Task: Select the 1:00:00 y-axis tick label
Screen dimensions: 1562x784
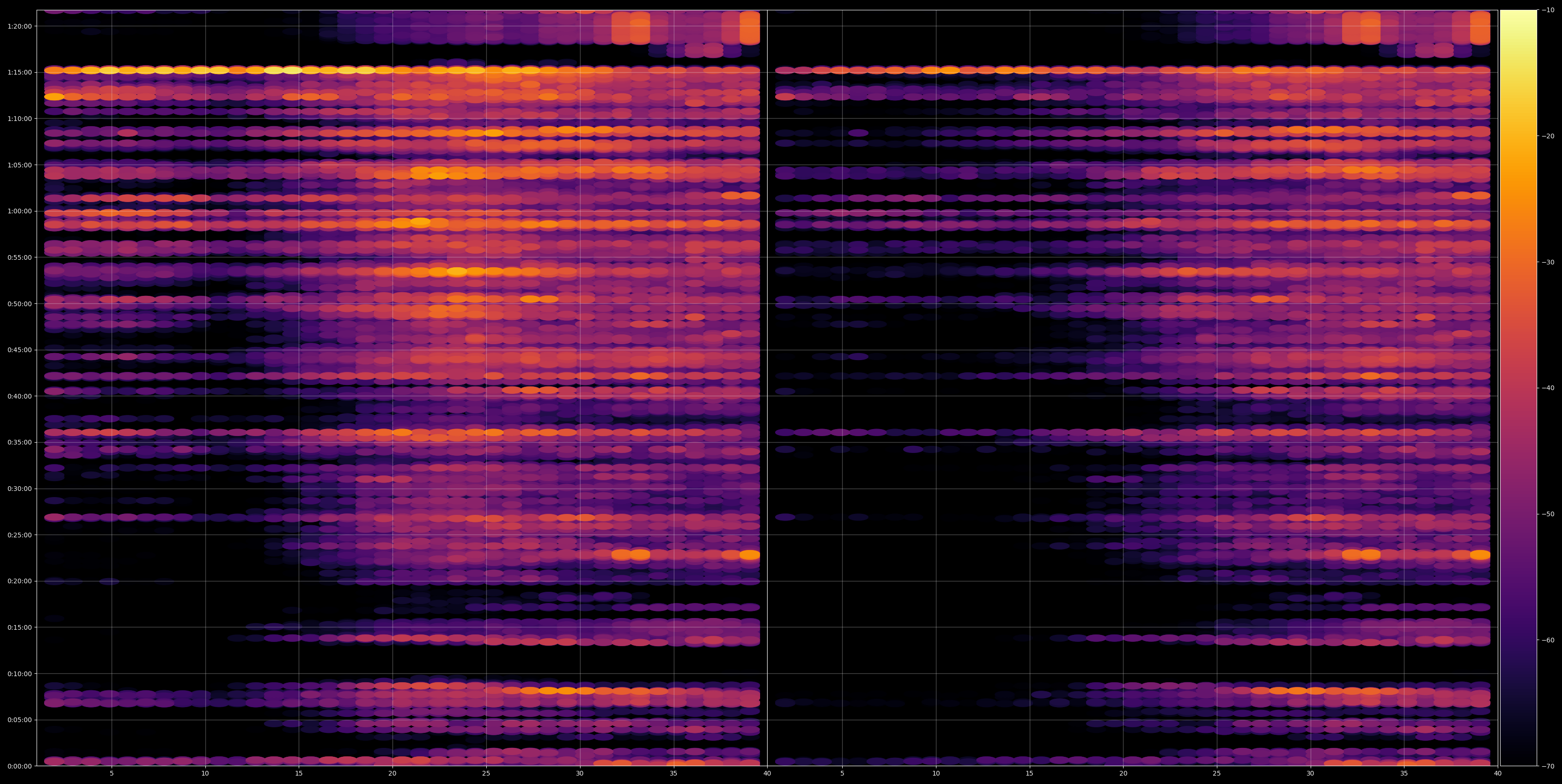Action: pos(19,211)
